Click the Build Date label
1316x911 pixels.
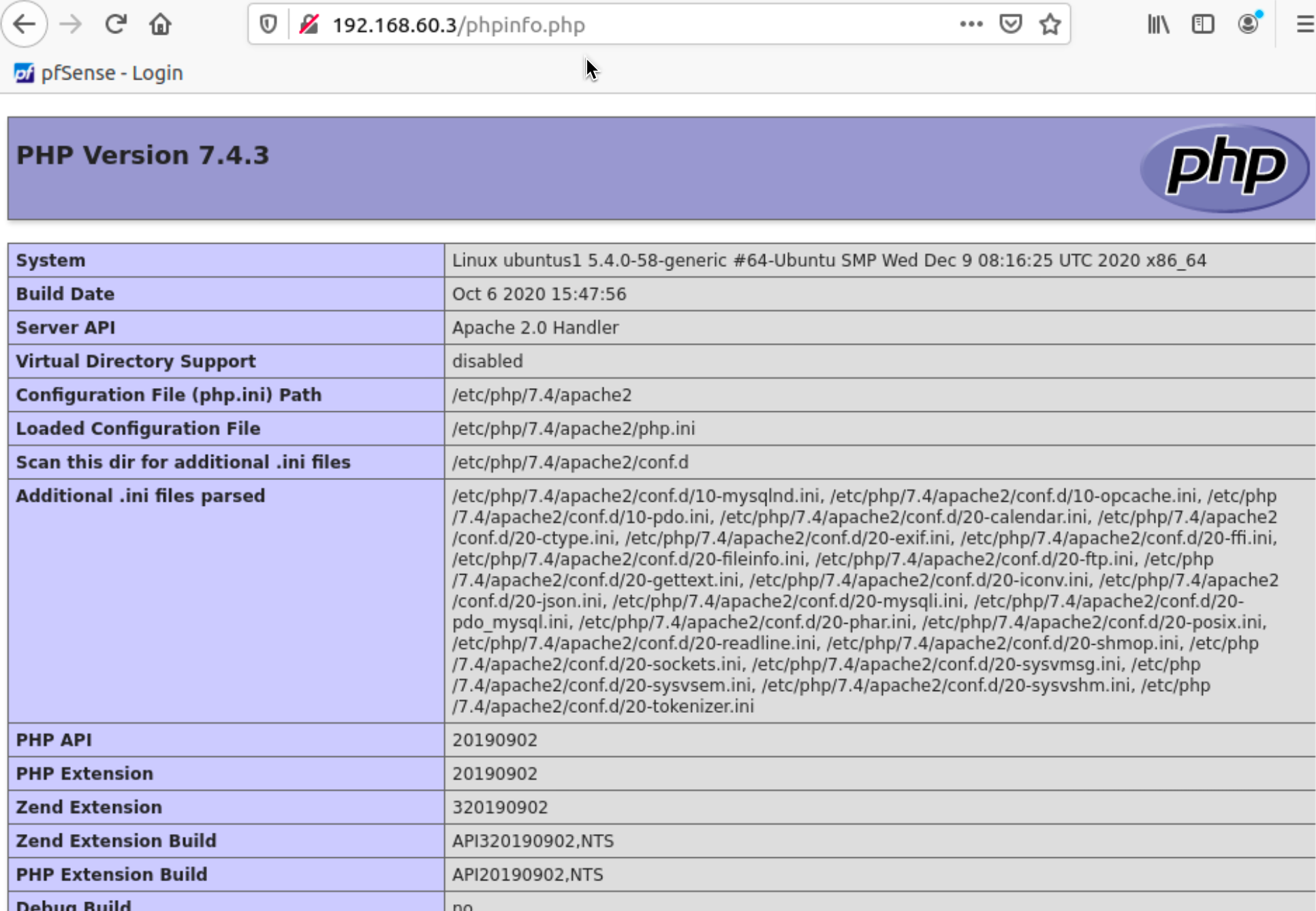65,294
